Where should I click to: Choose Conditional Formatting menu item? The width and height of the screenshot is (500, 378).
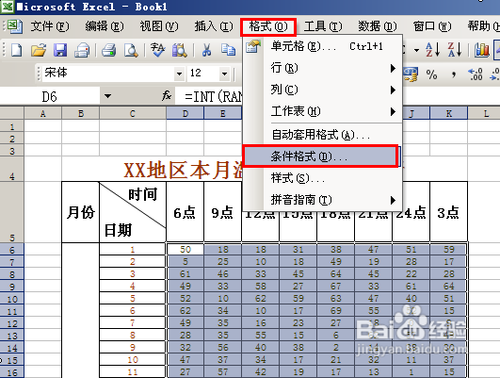click(x=321, y=156)
